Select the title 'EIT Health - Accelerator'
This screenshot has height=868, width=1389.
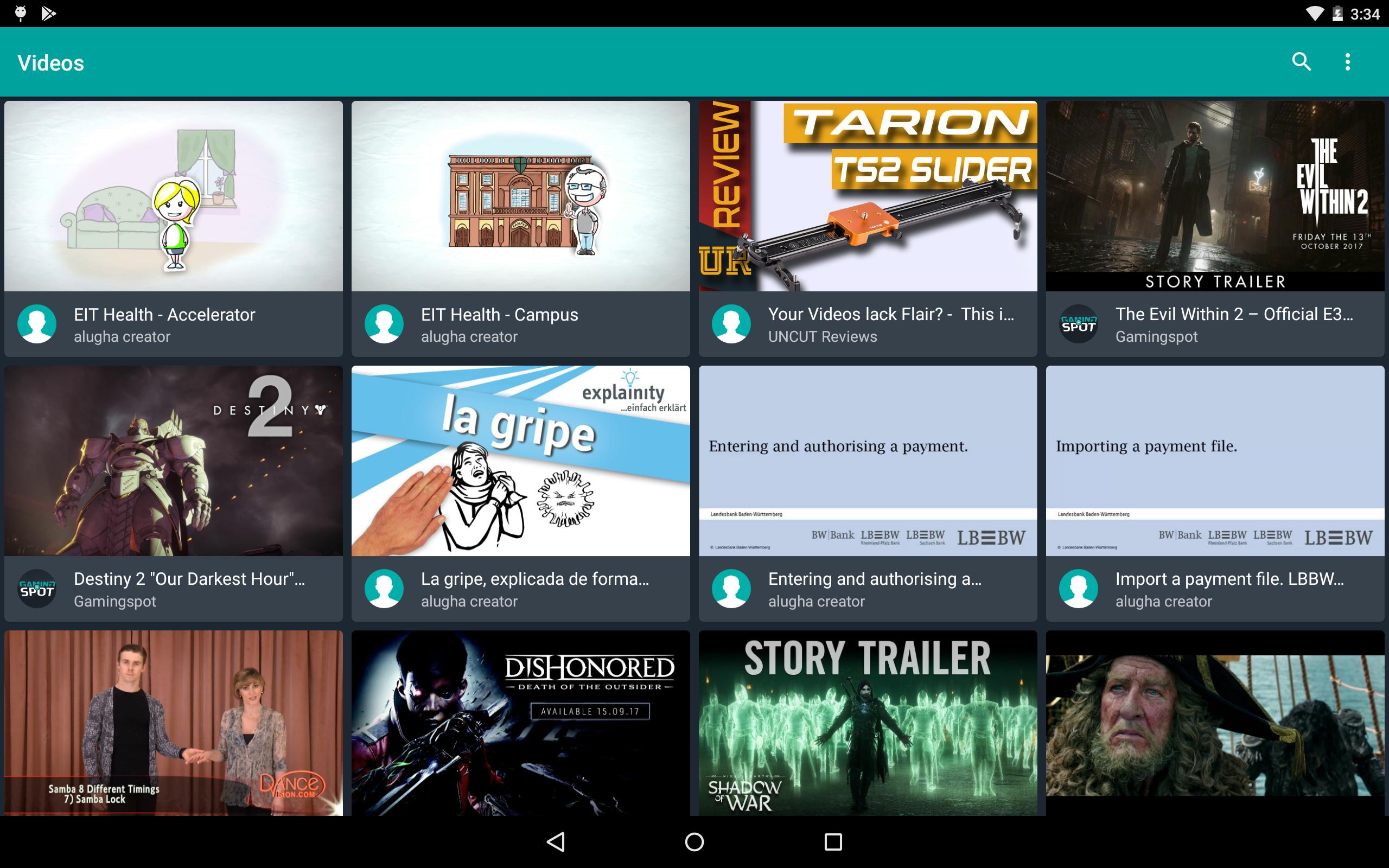coord(164,315)
